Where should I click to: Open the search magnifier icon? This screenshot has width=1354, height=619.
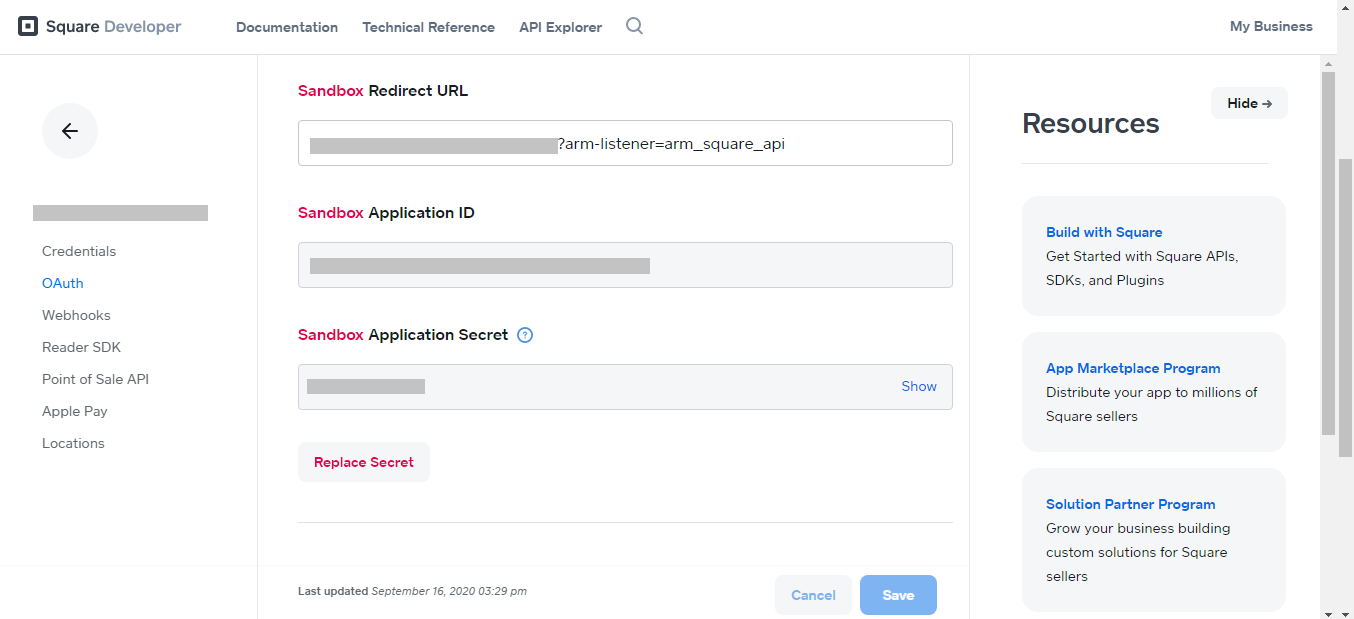(634, 26)
